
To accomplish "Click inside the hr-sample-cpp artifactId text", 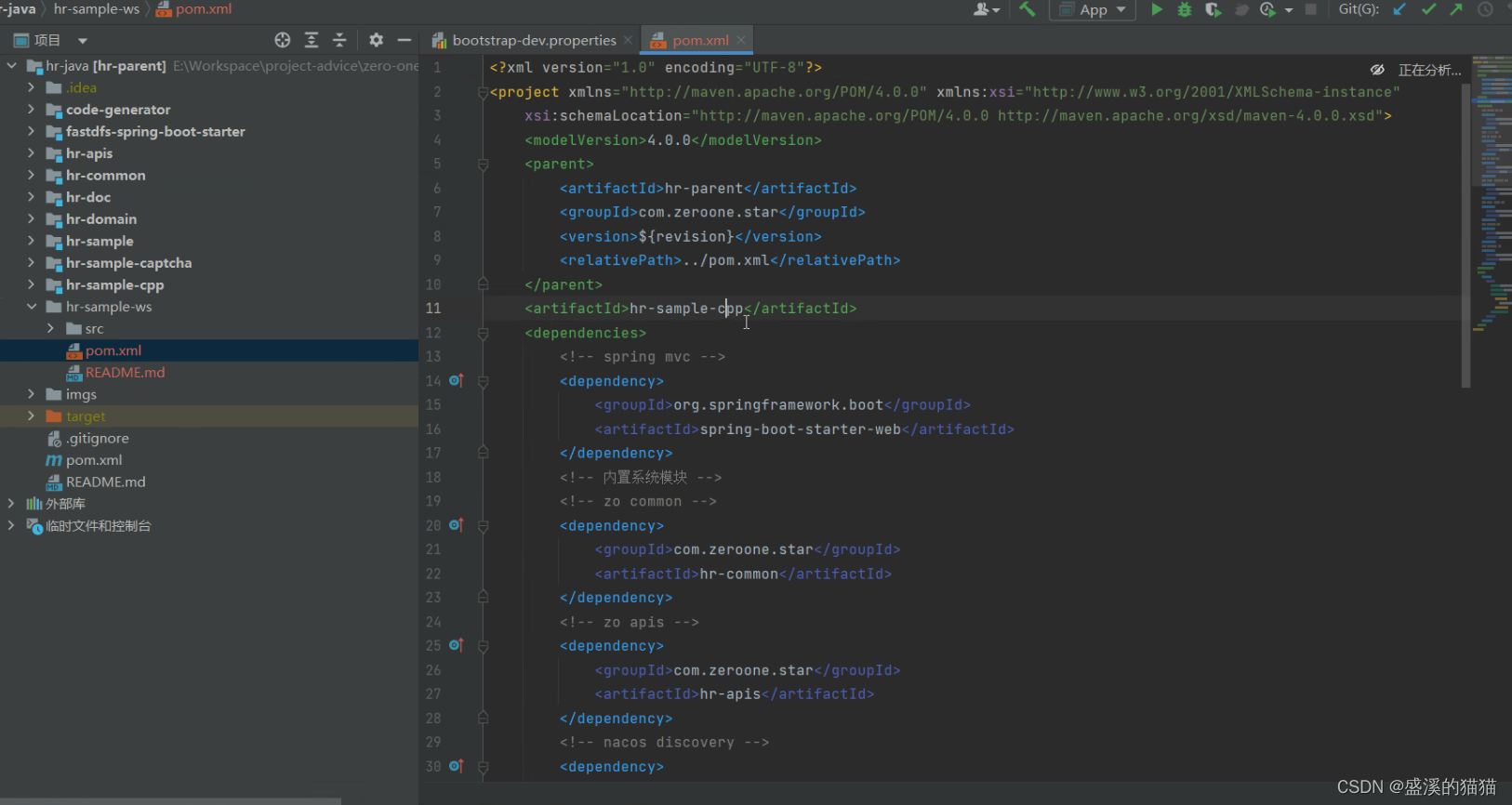I will coord(686,309).
